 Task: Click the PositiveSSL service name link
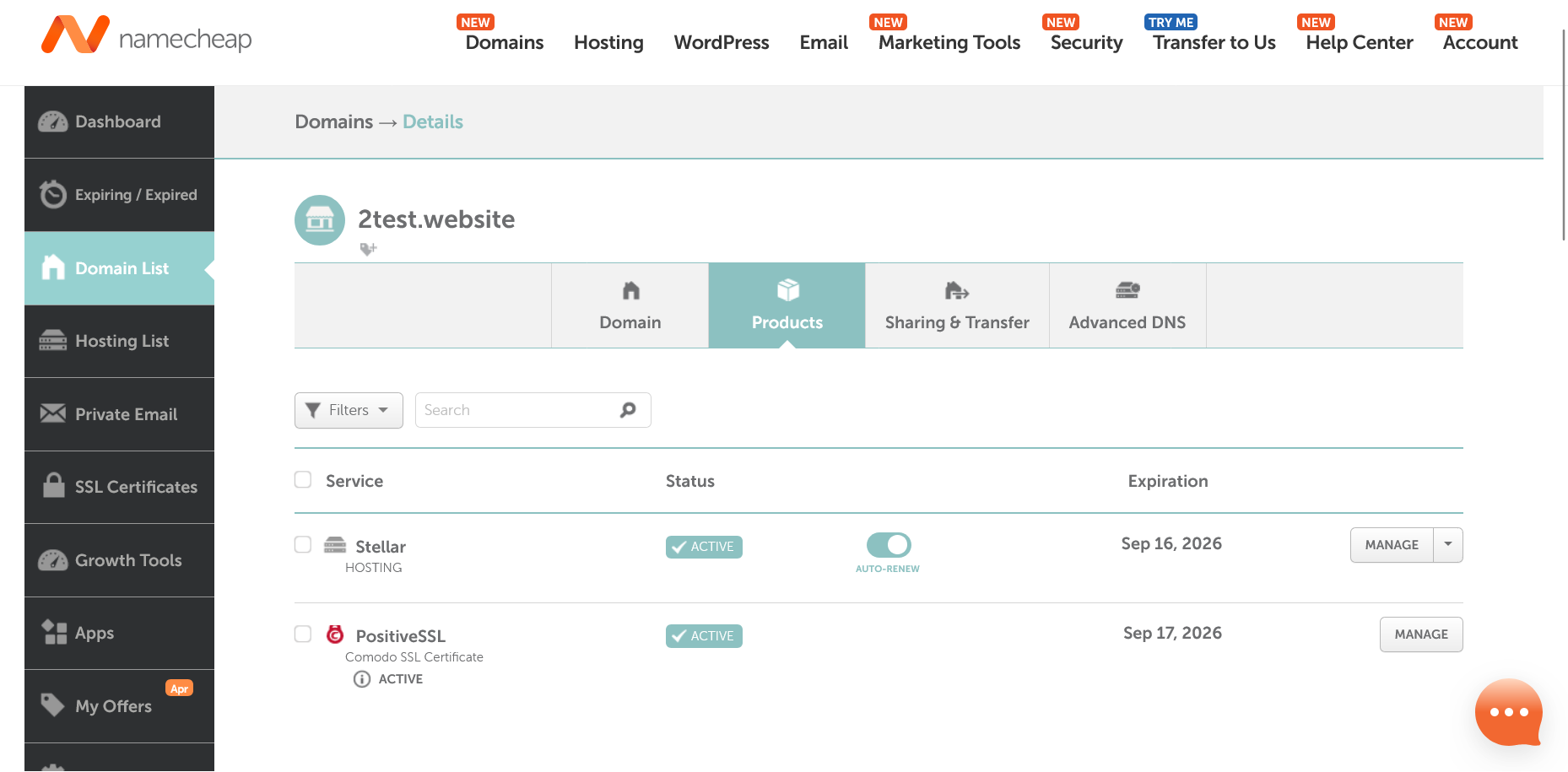(x=401, y=636)
